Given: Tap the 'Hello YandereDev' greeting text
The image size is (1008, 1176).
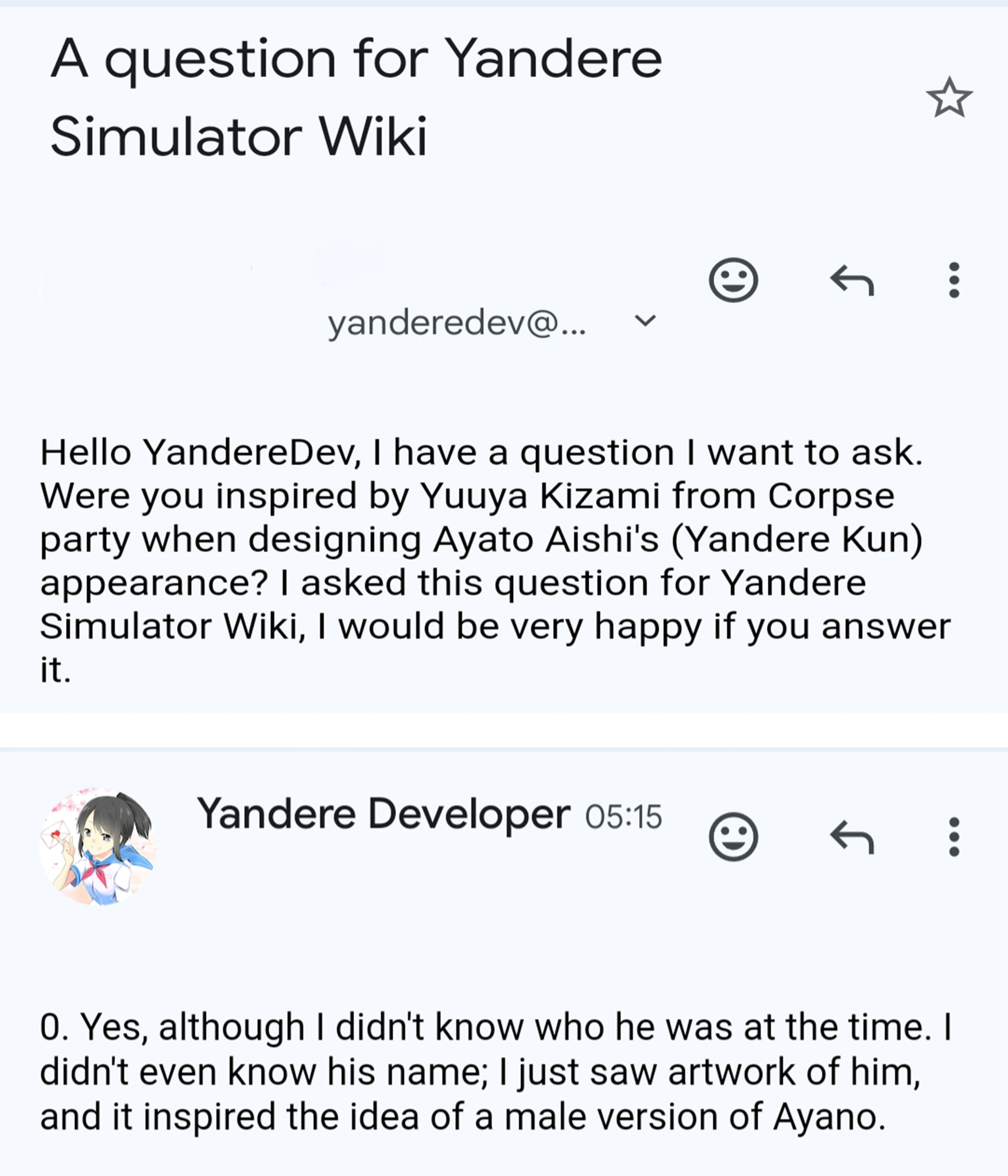Looking at the screenshot, I should 199,453.
